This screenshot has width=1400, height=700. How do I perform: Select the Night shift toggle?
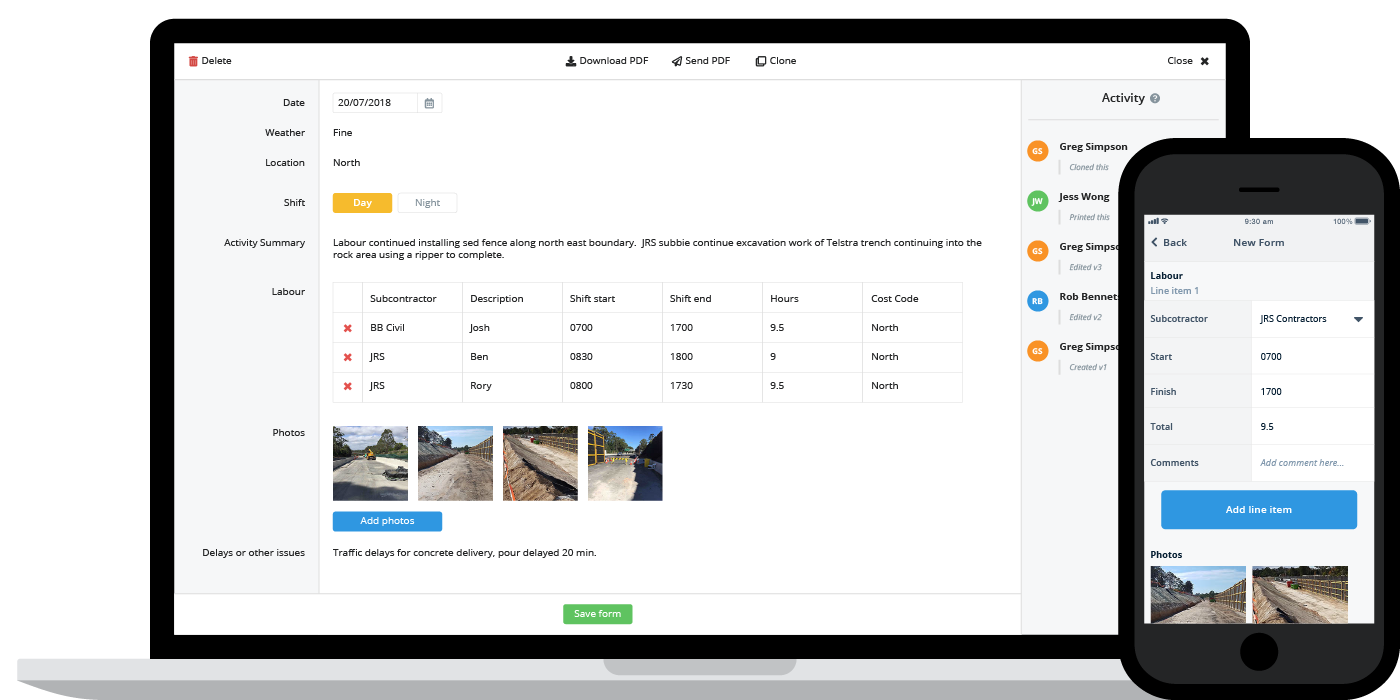tap(427, 203)
